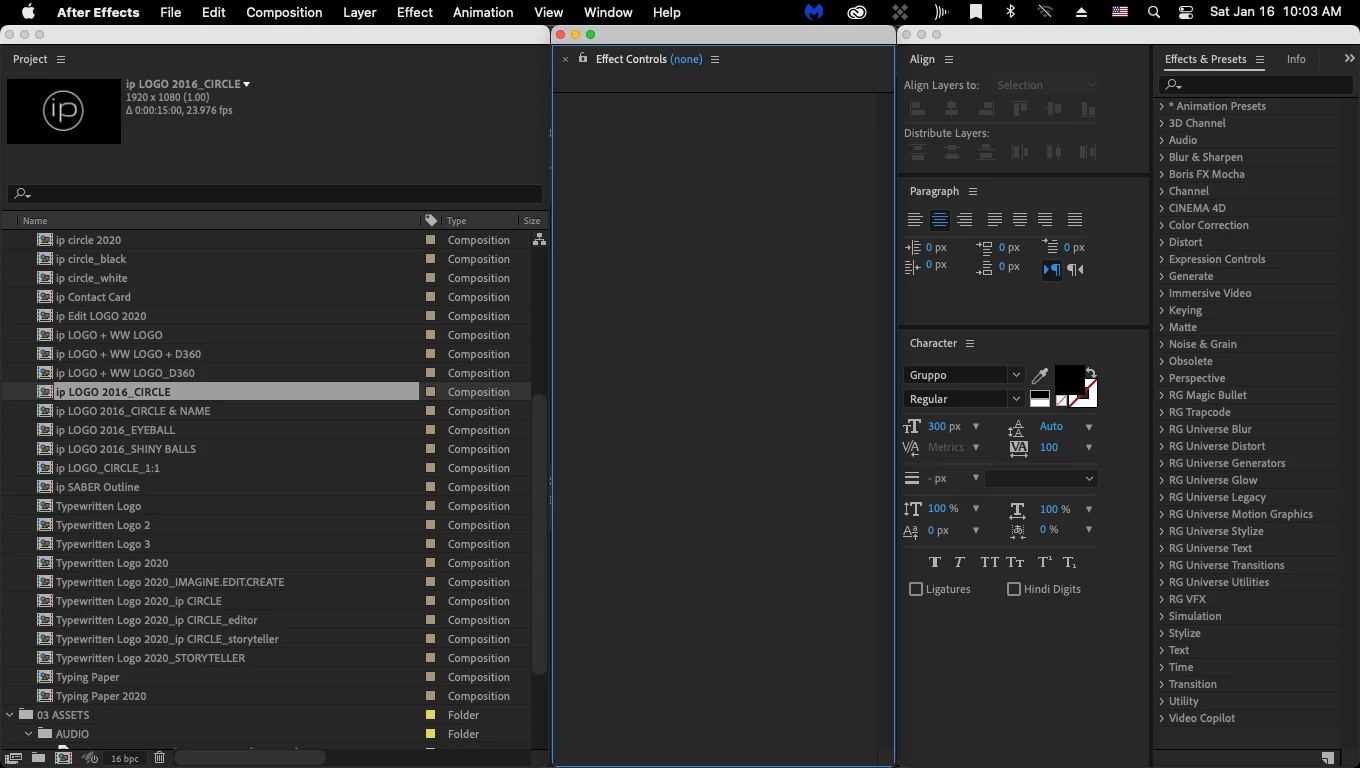Screen dimensions: 1360x768
Task: Justify paragraph with last line left
Action: [995, 220]
